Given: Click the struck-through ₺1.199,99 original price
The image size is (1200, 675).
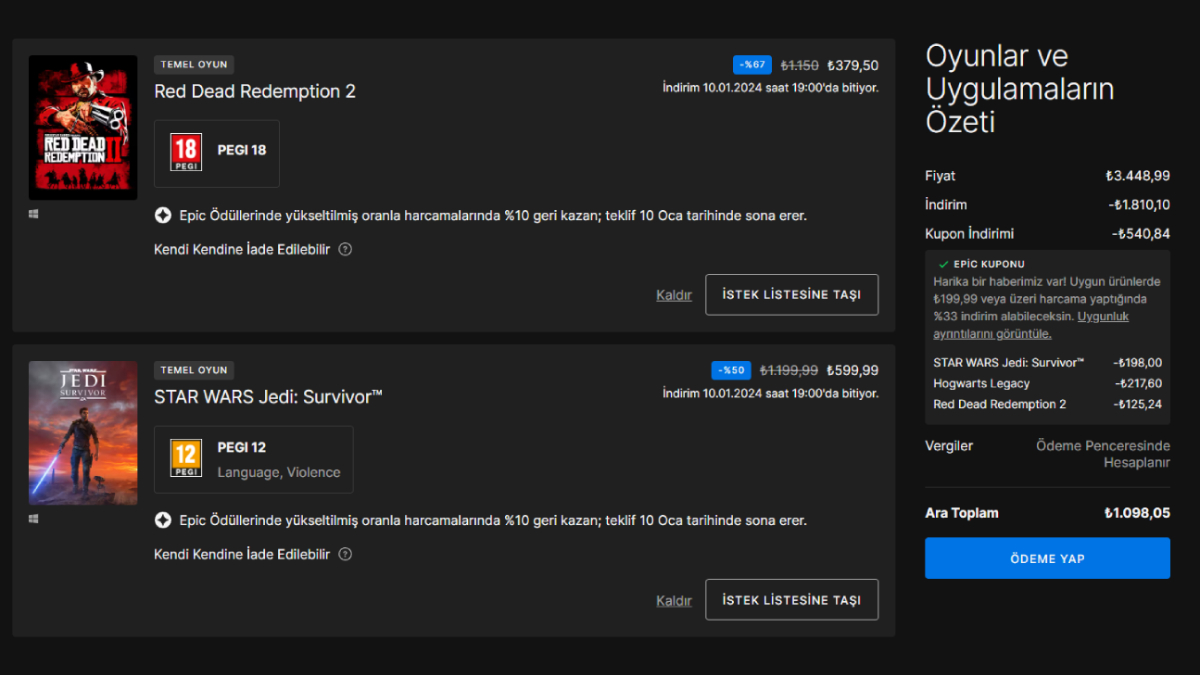Looking at the screenshot, I should point(789,370).
